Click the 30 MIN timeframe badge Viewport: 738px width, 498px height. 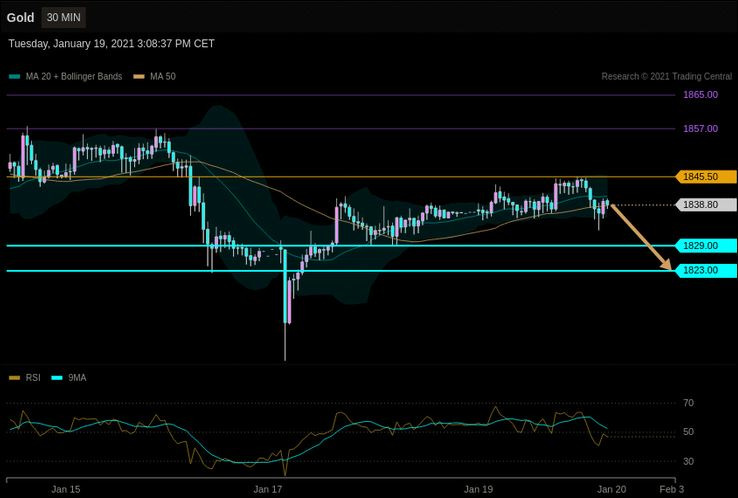tap(64, 17)
